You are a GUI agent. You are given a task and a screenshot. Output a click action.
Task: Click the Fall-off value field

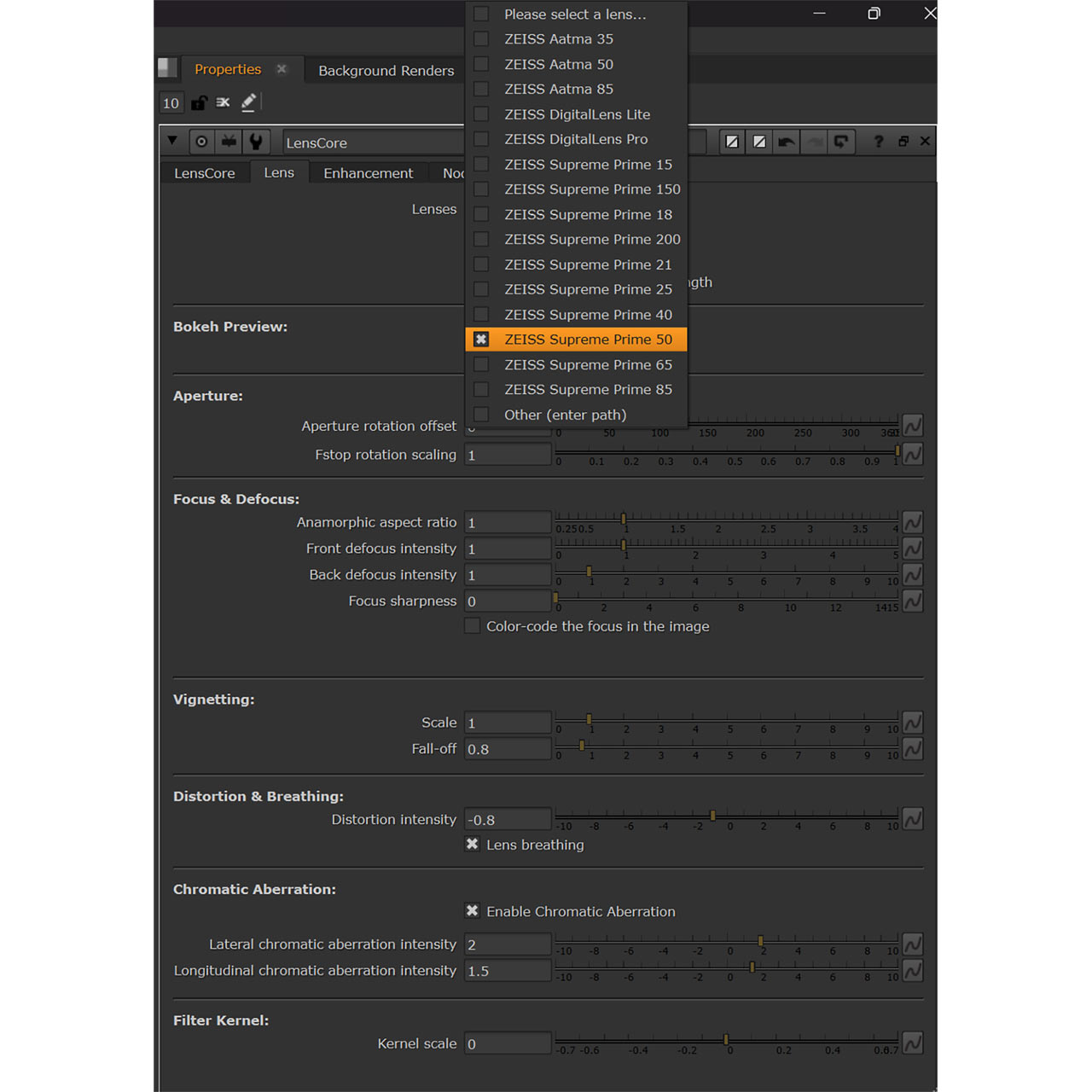tap(508, 749)
